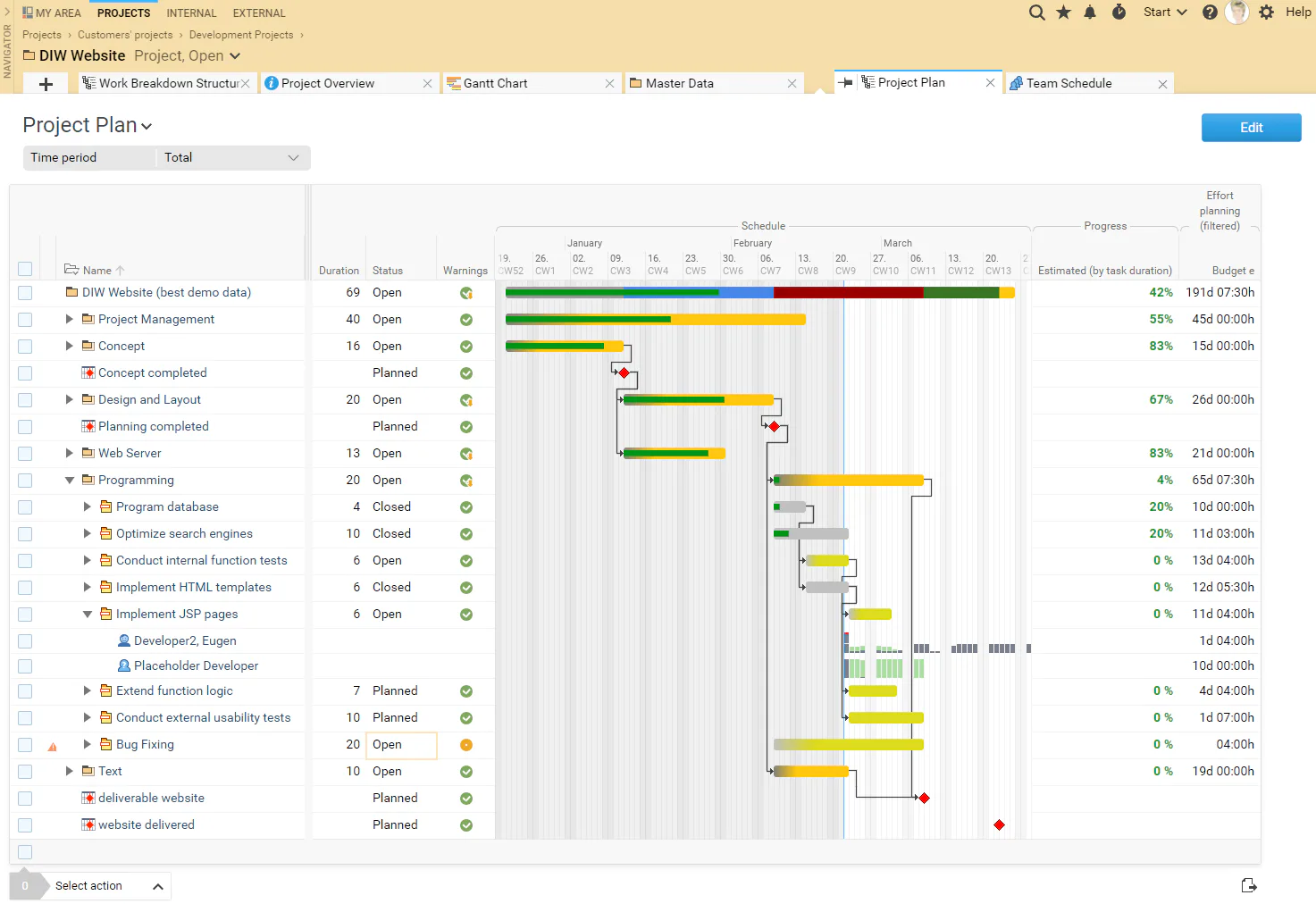Viewport: 1316px width, 912px height.
Task: Expand the Project Management tree node
Action: [x=69, y=319]
